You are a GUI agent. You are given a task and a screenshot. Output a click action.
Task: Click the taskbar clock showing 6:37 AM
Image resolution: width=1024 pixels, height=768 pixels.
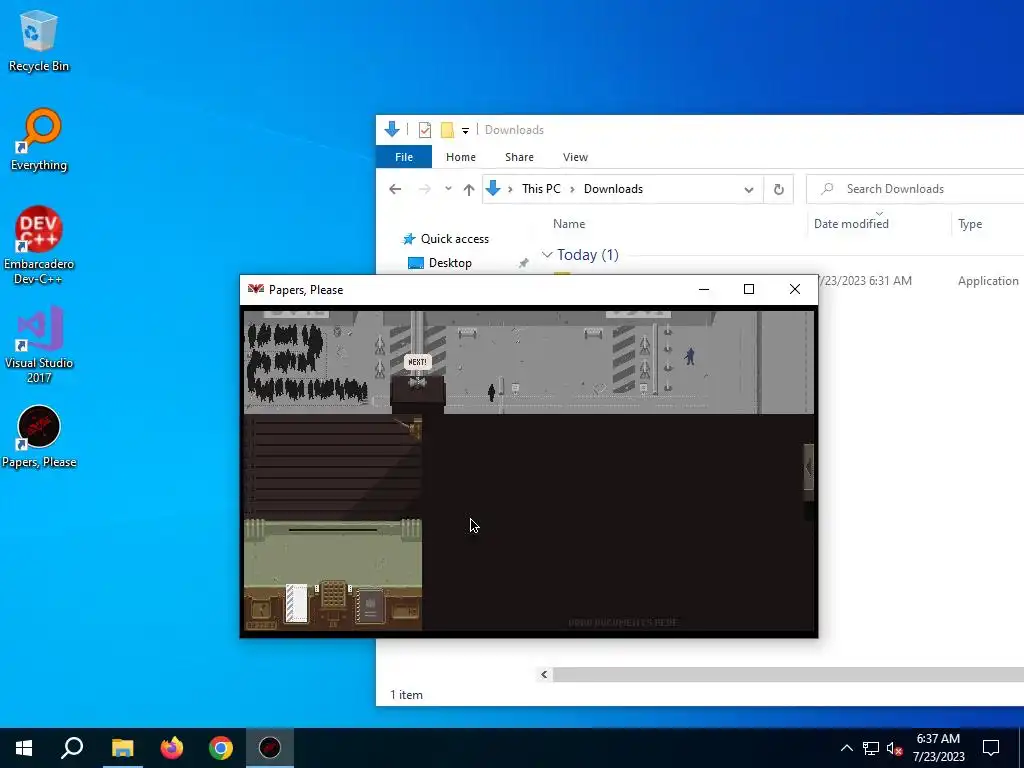[x=938, y=748]
